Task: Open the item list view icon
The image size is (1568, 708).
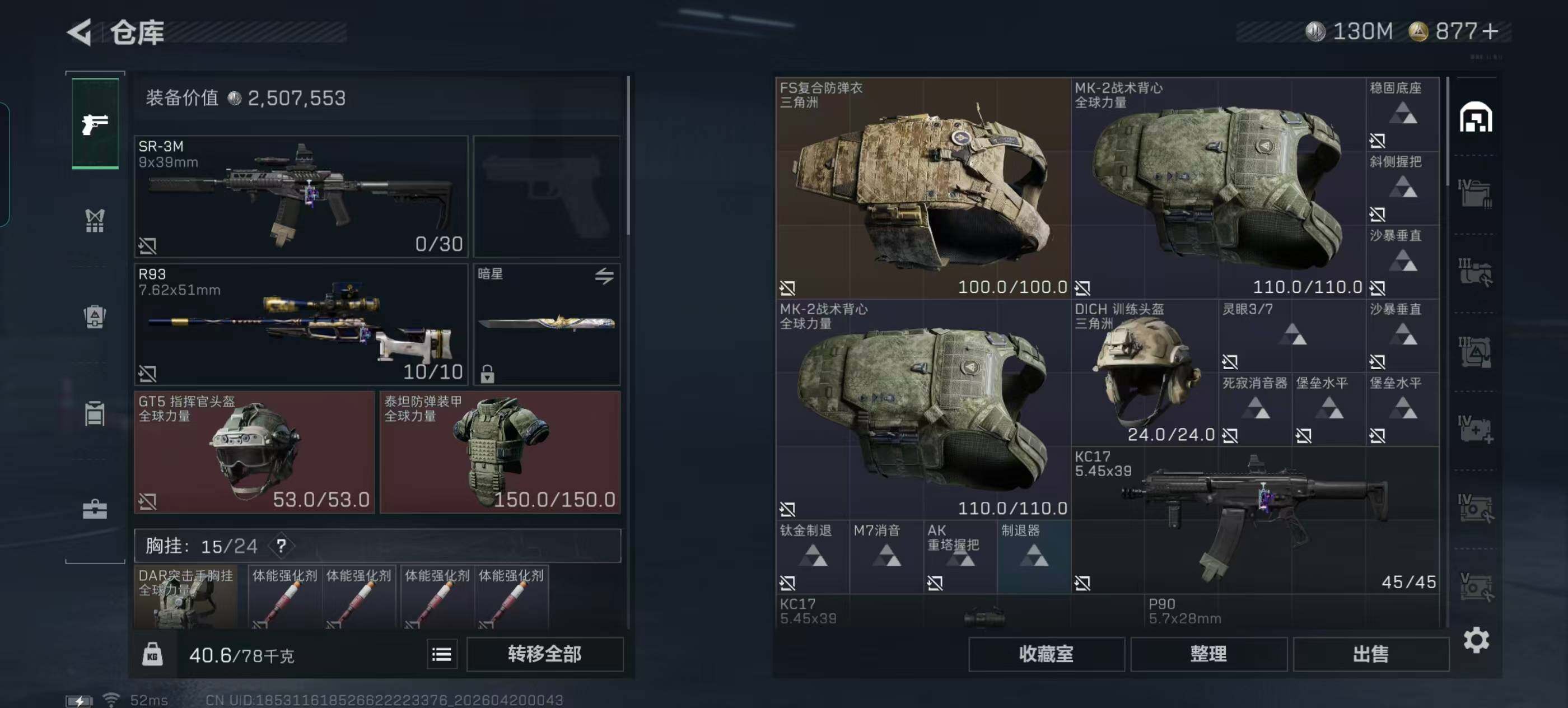Action: tap(442, 654)
